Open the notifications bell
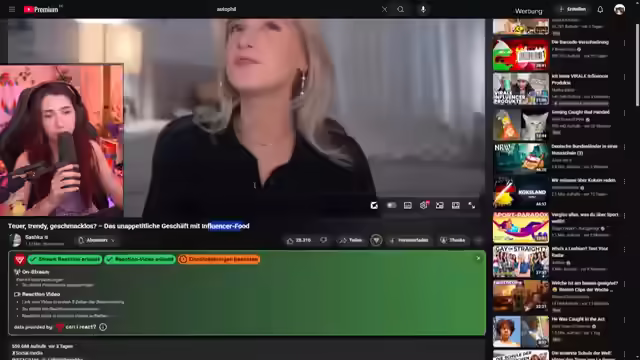 tap(600, 9)
